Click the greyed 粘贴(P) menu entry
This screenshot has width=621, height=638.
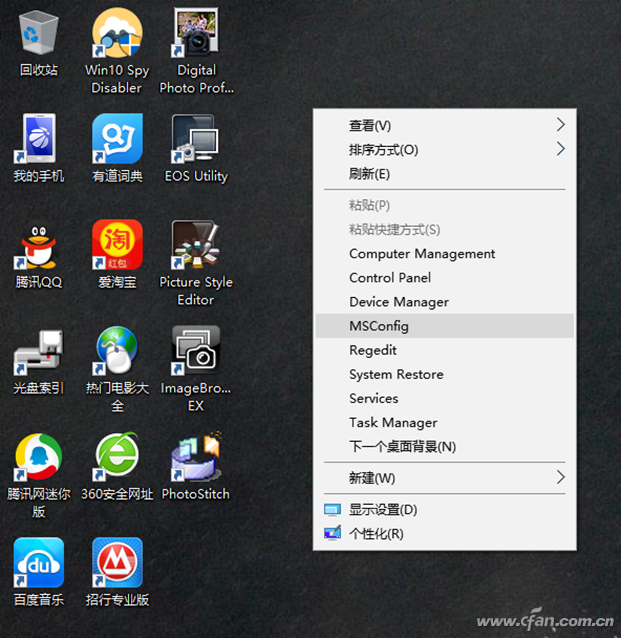click(x=445, y=205)
